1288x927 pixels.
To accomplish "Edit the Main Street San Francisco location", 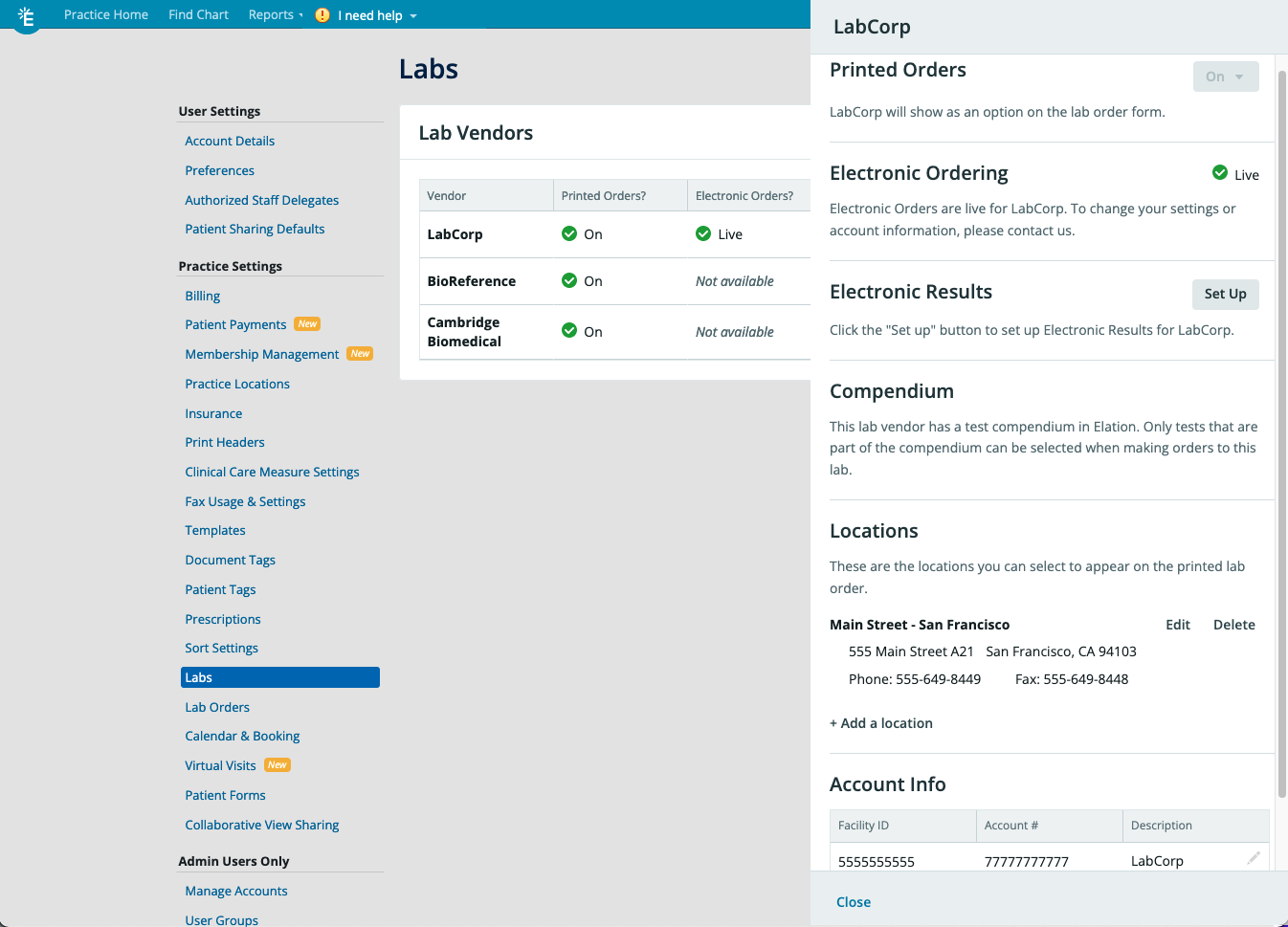I will click(1177, 624).
